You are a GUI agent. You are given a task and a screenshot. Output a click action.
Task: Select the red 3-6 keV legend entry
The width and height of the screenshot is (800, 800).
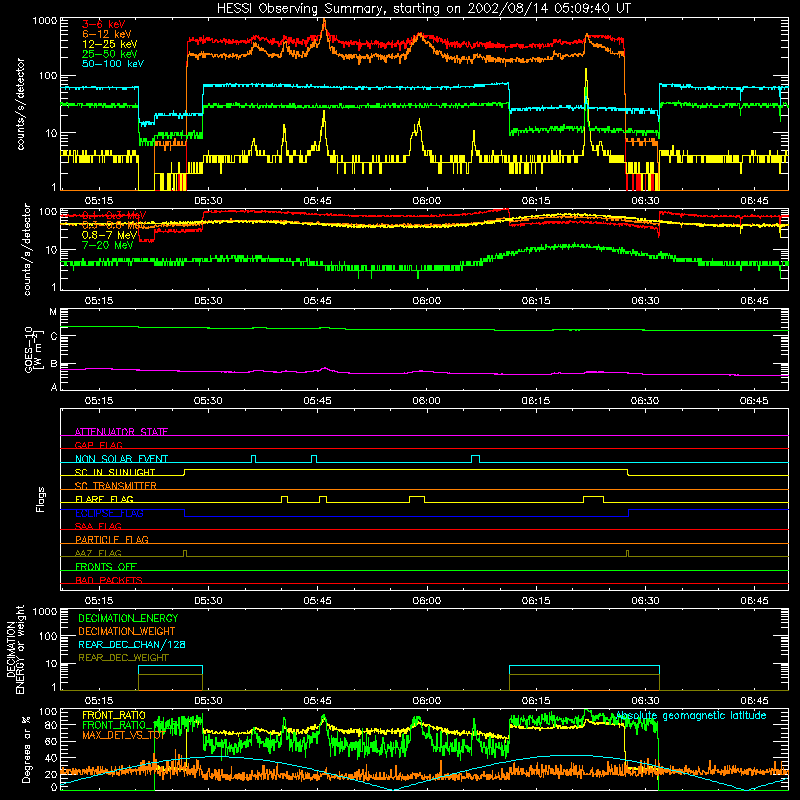click(104, 24)
